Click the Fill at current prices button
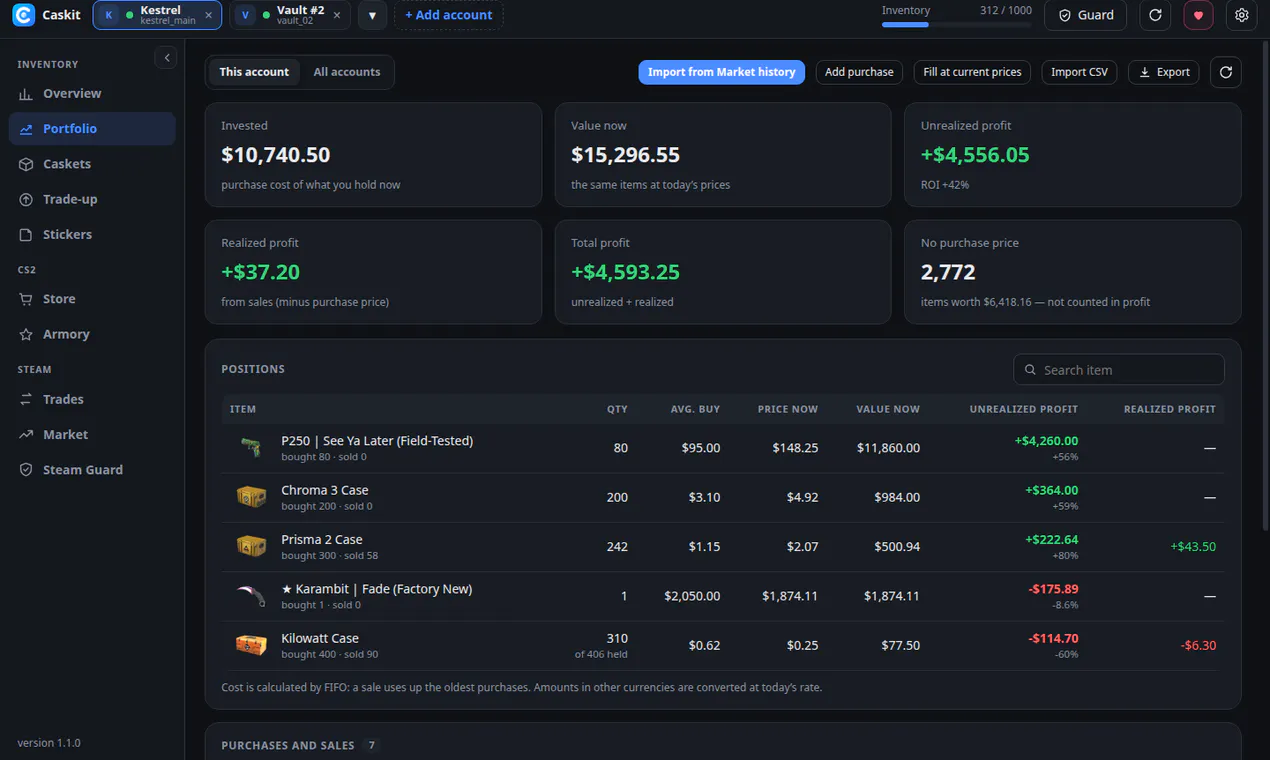The height and width of the screenshot is (760, 1270). click(972, 72)
